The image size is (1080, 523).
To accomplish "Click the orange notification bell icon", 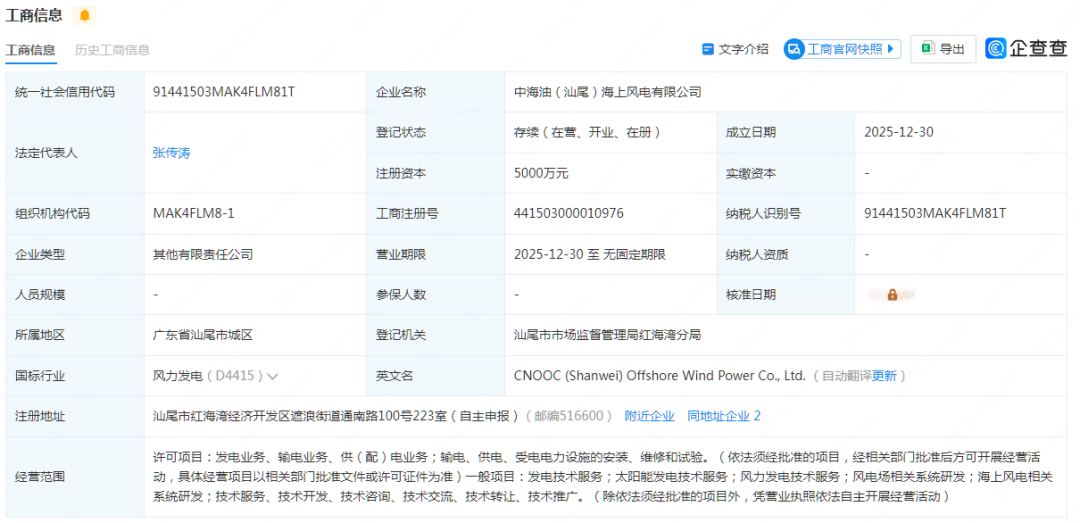I will pos(84,15).
